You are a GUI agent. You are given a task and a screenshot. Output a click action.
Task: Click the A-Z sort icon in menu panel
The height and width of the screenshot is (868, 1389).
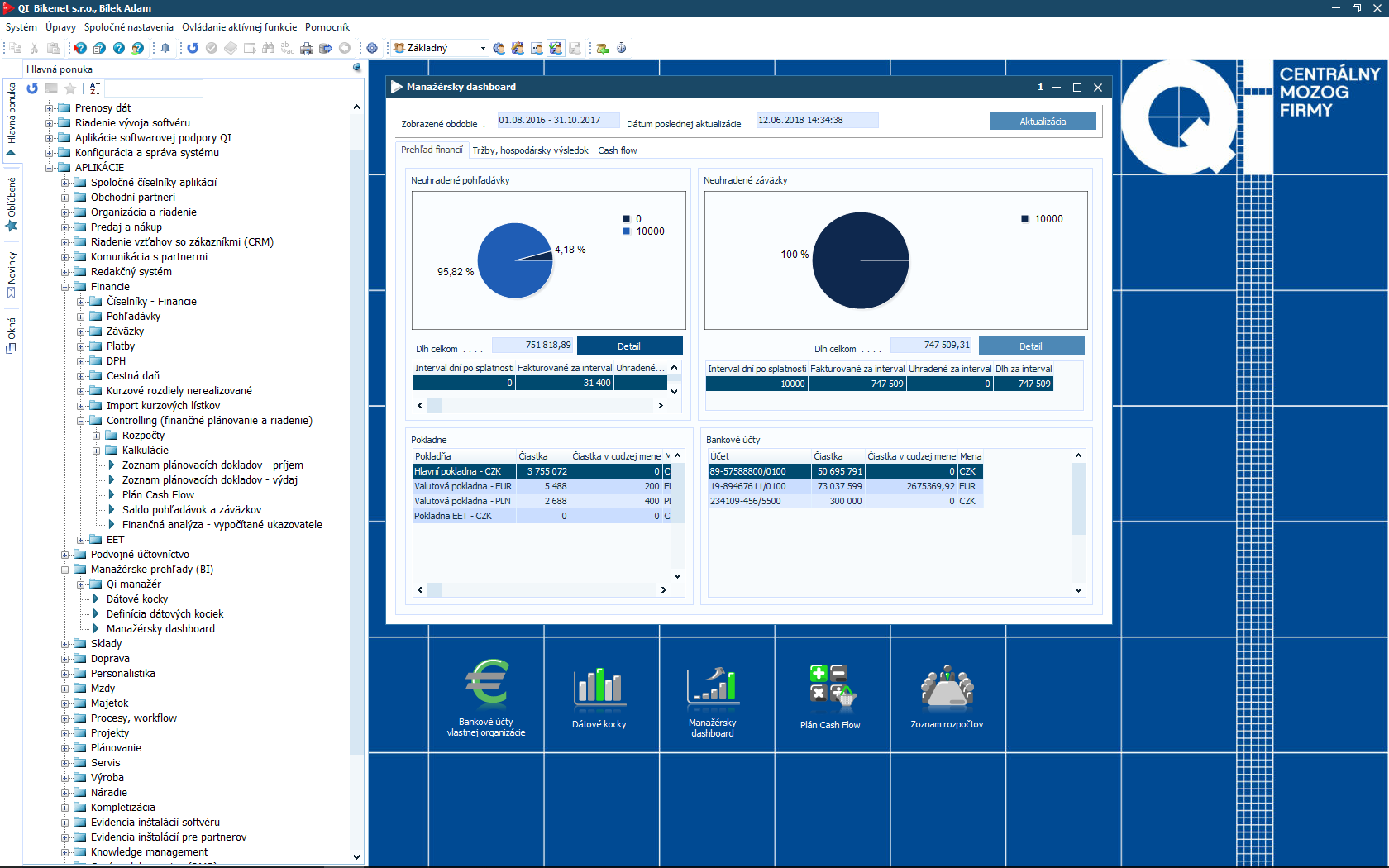point(95,88)
